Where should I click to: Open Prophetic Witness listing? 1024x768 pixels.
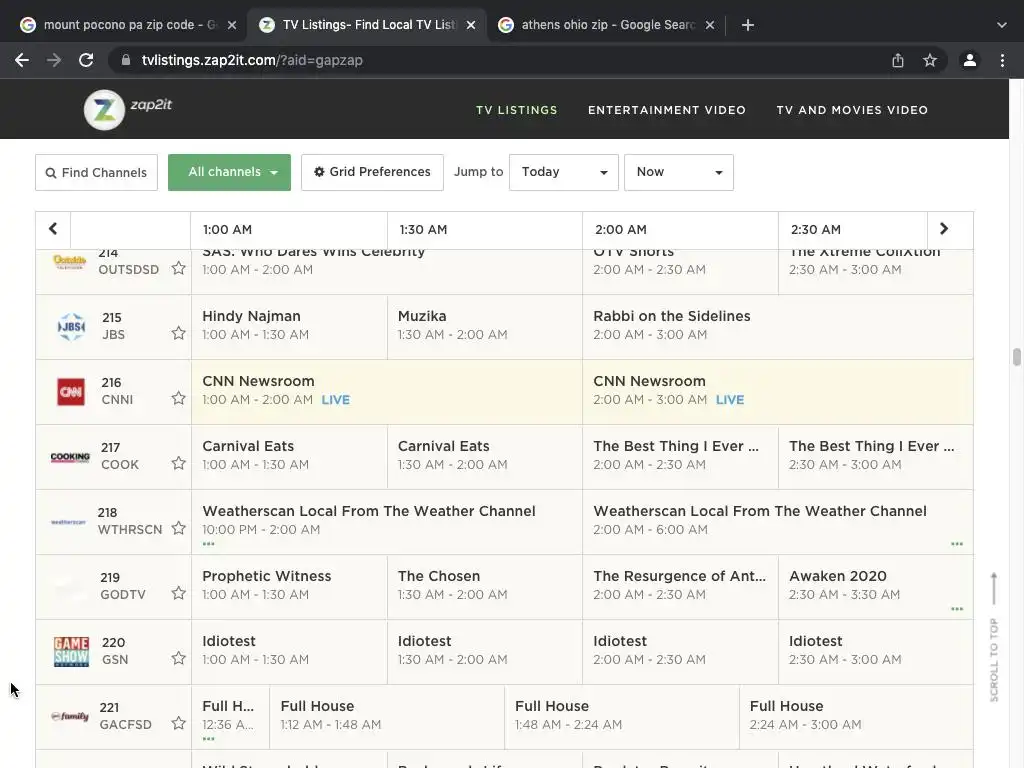click(x=289, y=586)
